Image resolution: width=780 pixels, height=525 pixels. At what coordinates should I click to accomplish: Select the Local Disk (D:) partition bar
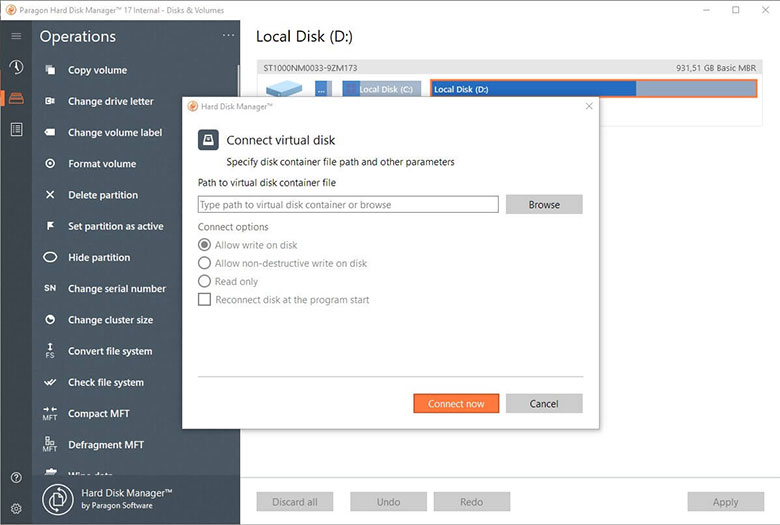pos(593,89)
